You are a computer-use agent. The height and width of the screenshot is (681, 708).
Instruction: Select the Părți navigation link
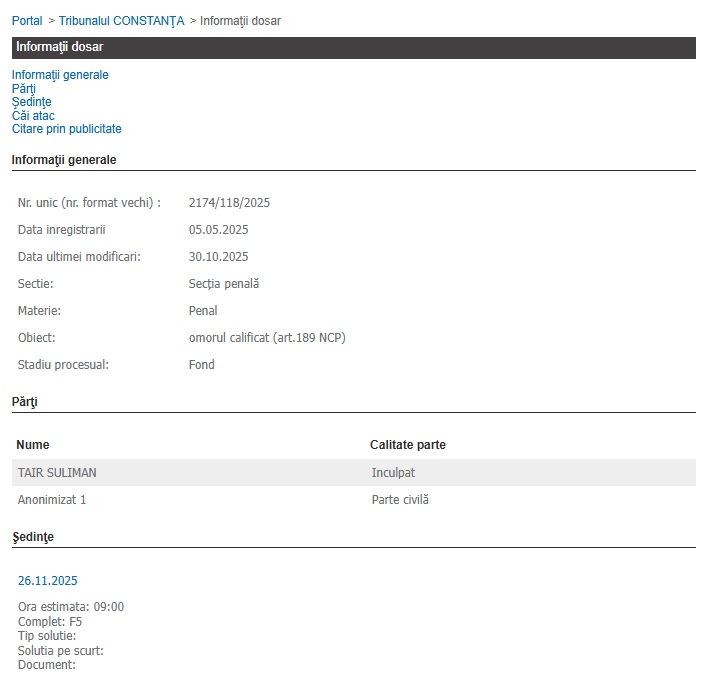pos(24,89)
